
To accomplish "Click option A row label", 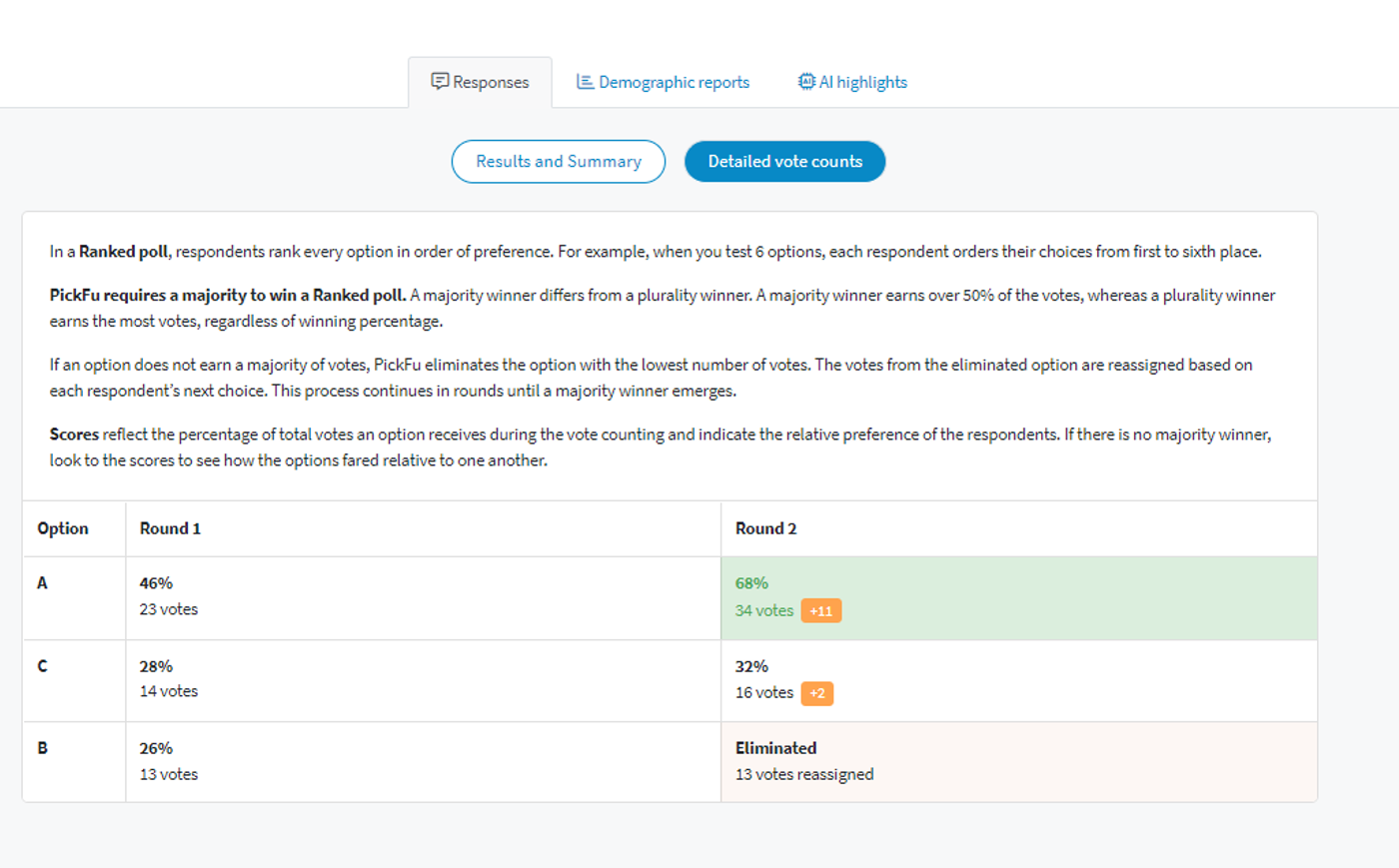I will pyautogui.click(x=42, y=583).
